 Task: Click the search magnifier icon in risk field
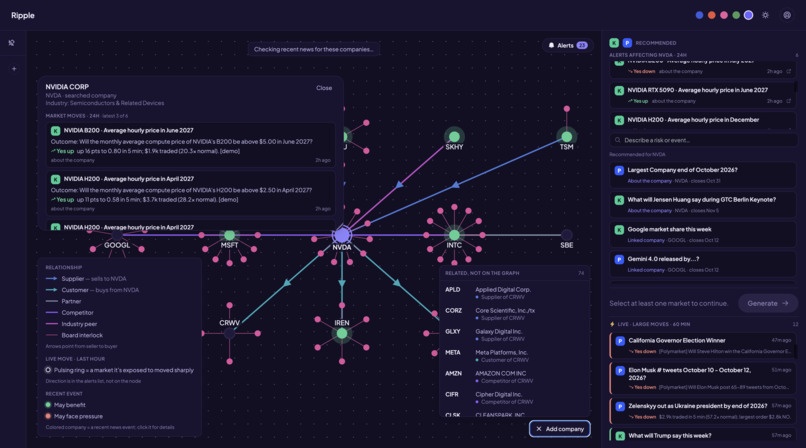[x=617, y=140]
